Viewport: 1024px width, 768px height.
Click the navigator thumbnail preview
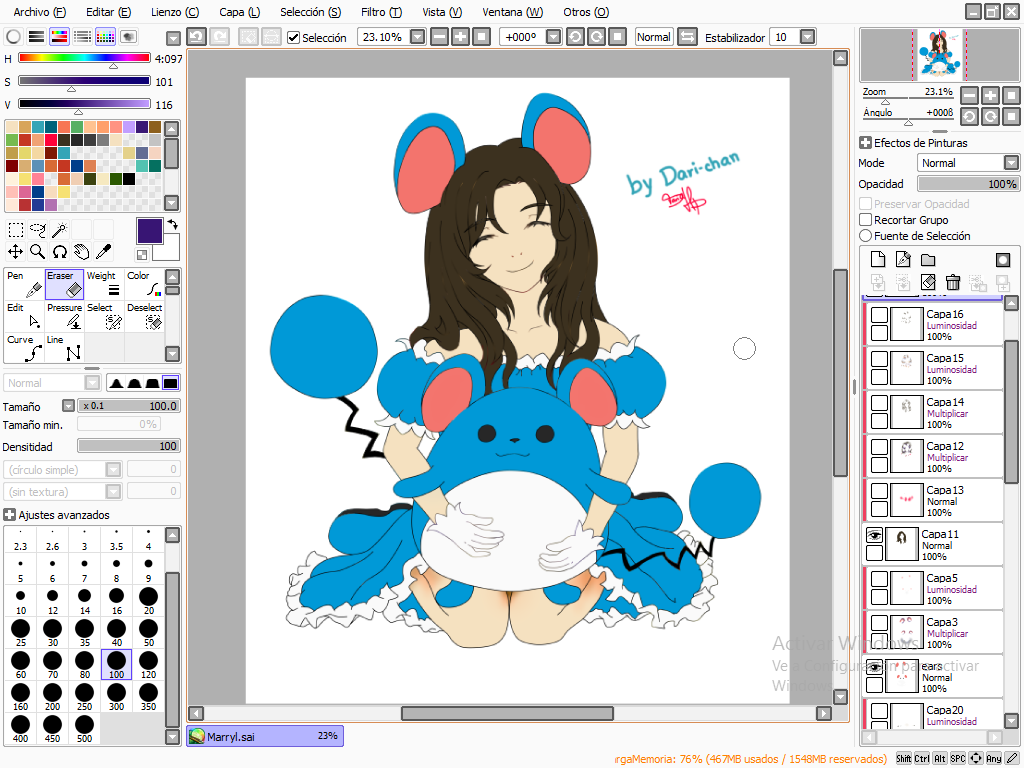coord(940,55)
